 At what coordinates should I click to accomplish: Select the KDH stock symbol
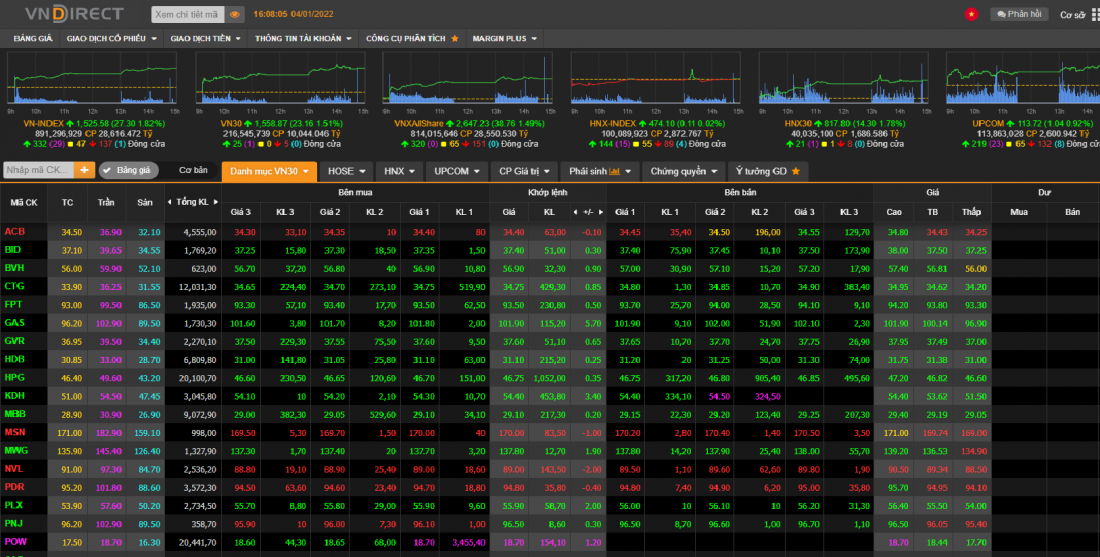point(15,396)
